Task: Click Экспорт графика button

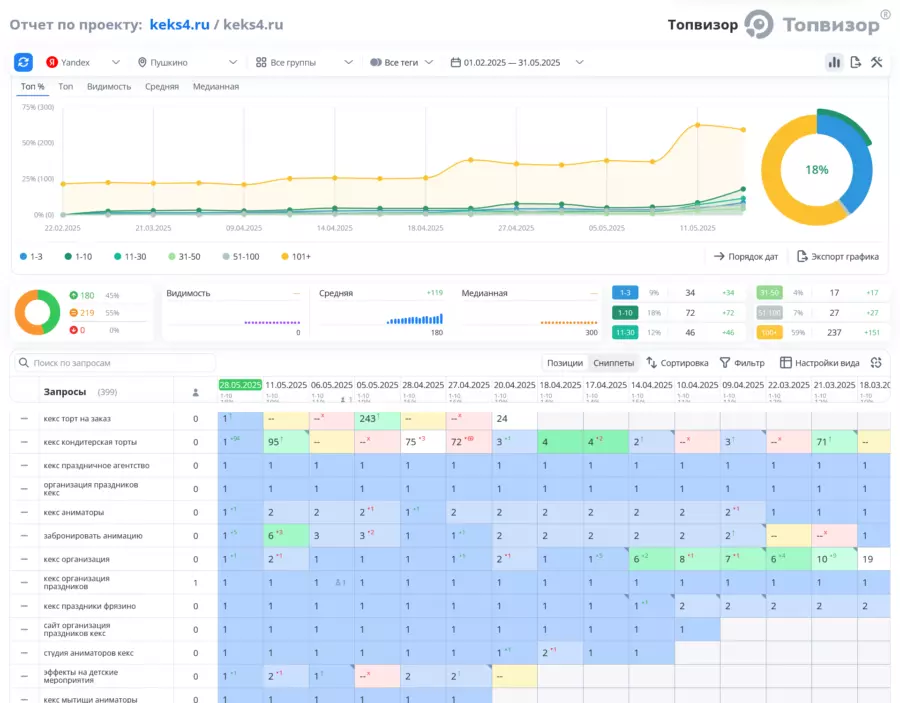Action: coord(838,257)
